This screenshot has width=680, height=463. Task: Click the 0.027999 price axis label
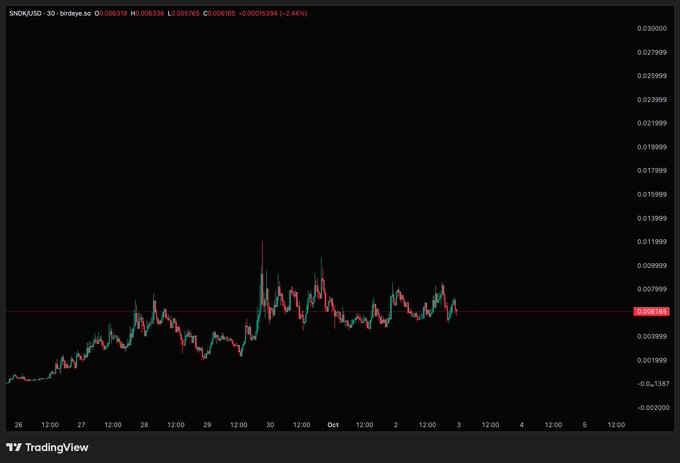(652, 52)
